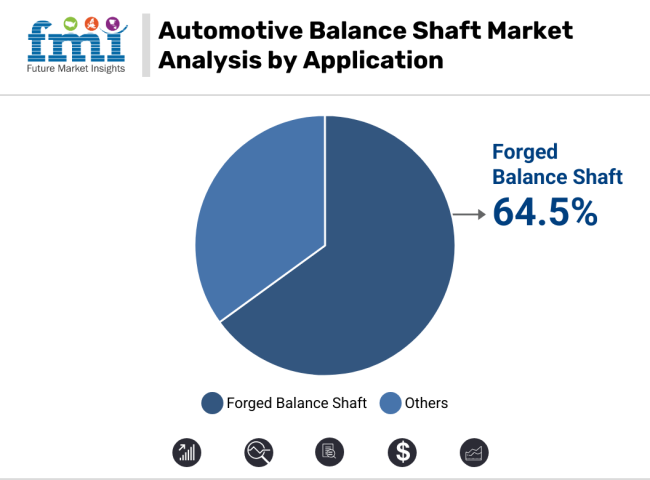
Task: Click the Forged Balance Shaft legend swatch
Action: 212,403
